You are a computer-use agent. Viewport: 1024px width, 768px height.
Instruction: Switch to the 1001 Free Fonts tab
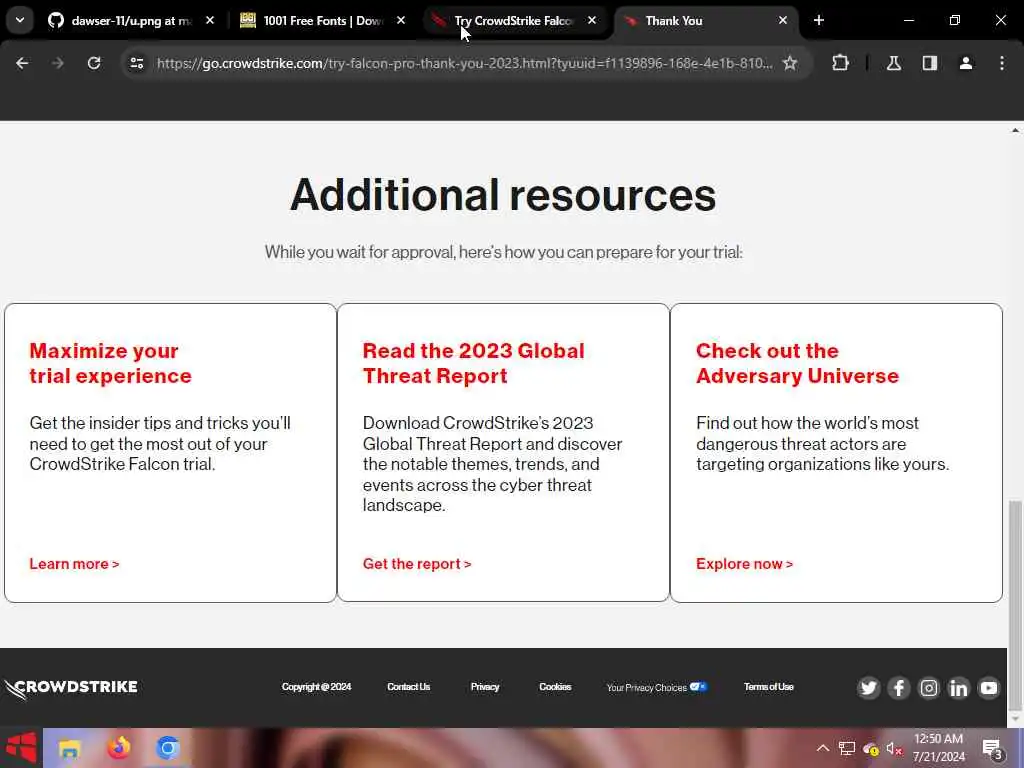click(x=322, y=21)
